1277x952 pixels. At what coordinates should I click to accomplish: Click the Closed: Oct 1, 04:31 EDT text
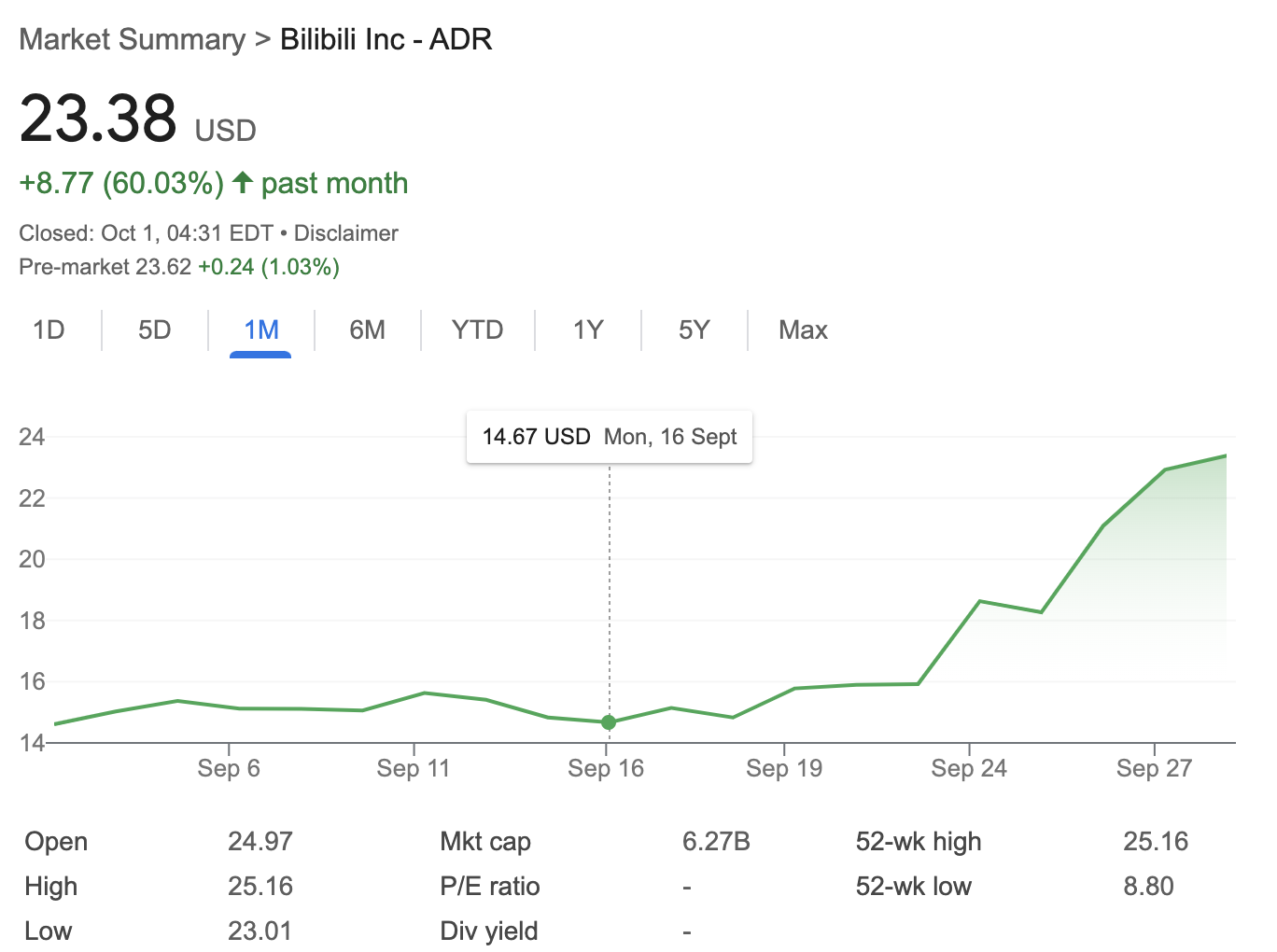click(x=147, y=233)
